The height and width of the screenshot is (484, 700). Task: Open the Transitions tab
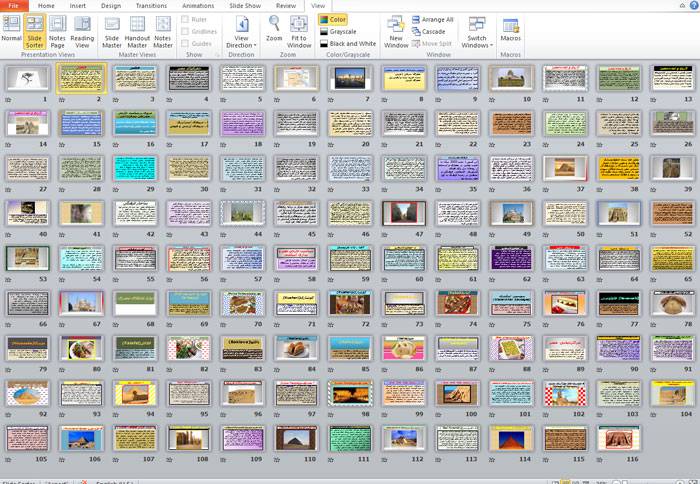pos(151,6)
